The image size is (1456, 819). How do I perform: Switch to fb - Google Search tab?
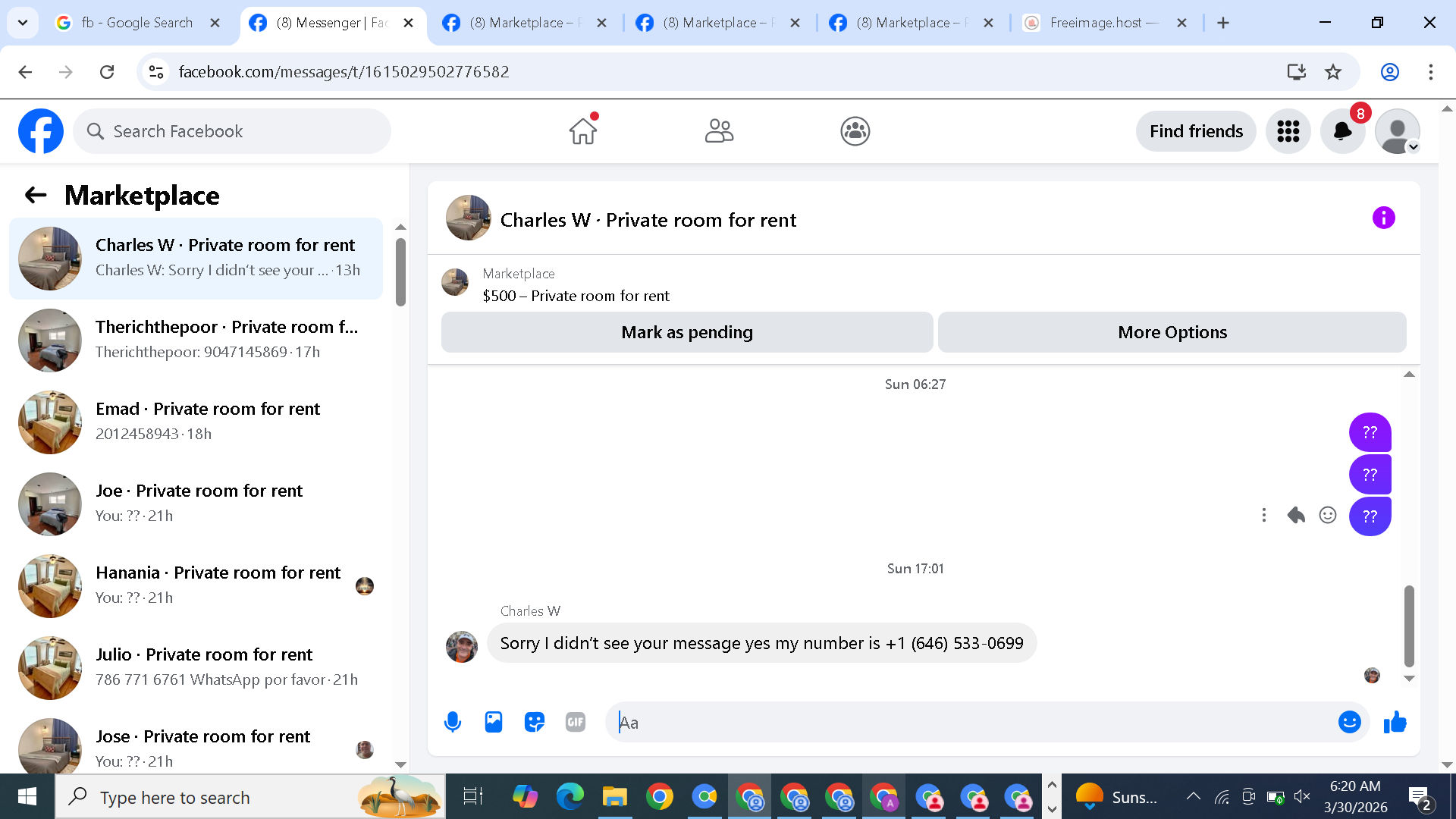(136, 23)
